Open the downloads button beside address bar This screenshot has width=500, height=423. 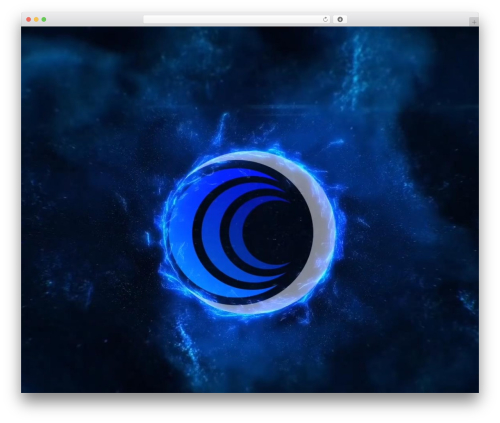340,19
